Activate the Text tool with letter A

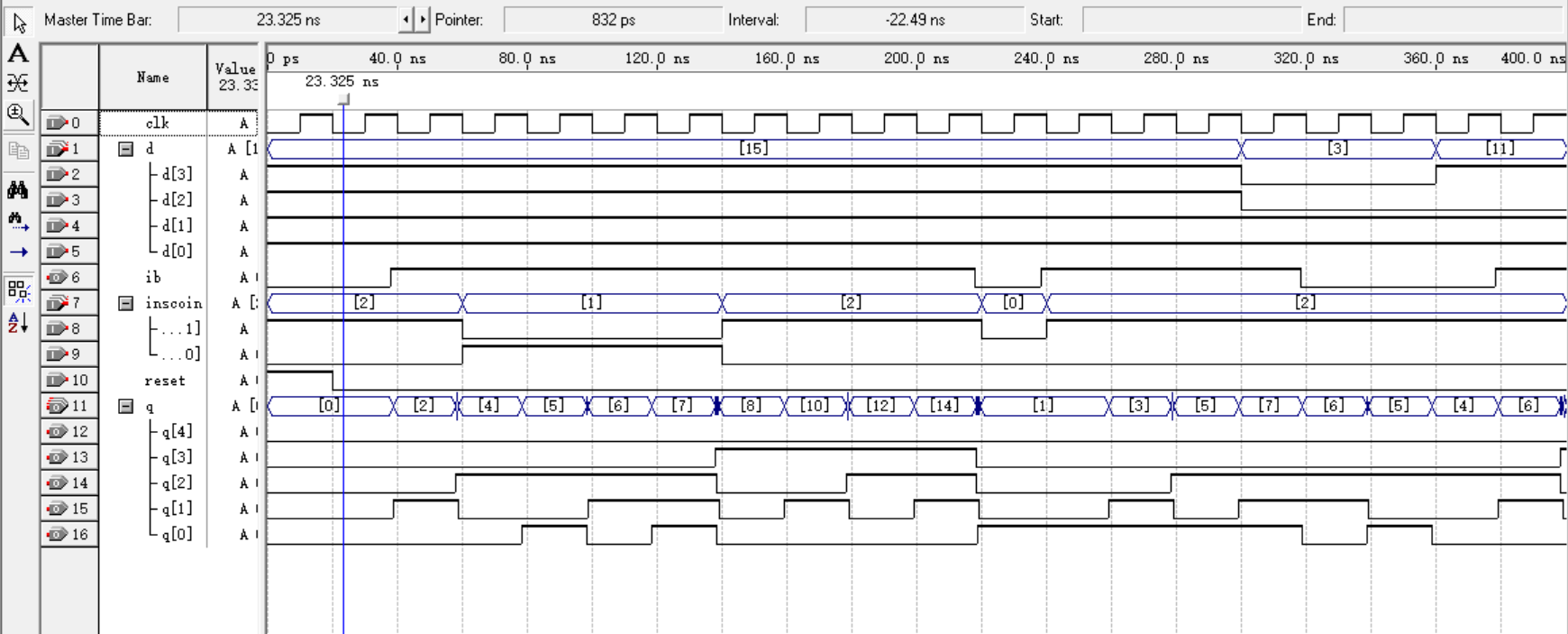[18, 53]
